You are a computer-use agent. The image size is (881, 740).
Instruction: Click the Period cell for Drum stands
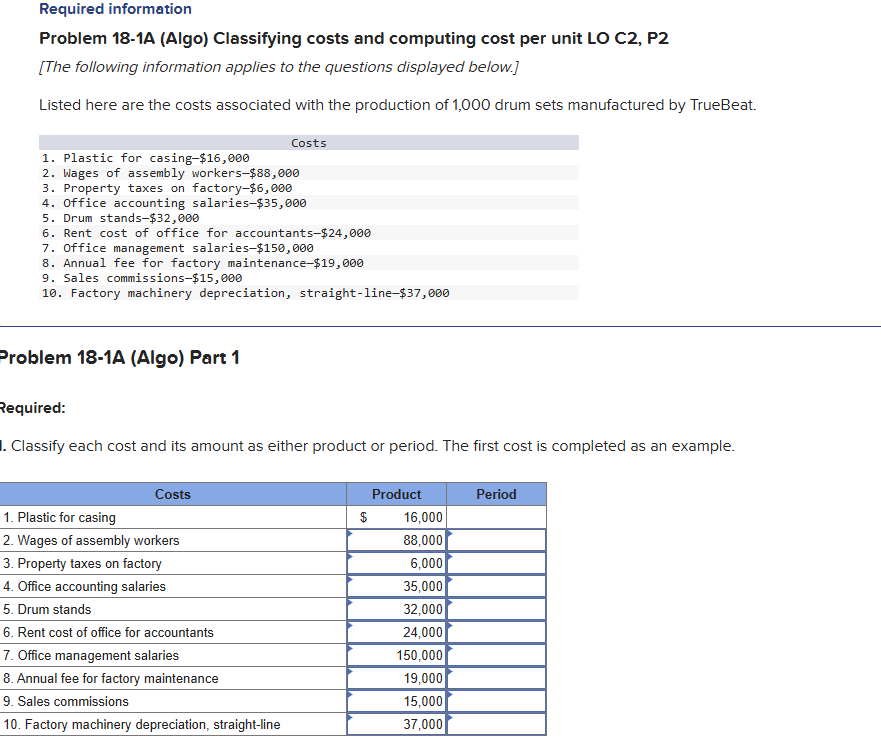(496, 609)
